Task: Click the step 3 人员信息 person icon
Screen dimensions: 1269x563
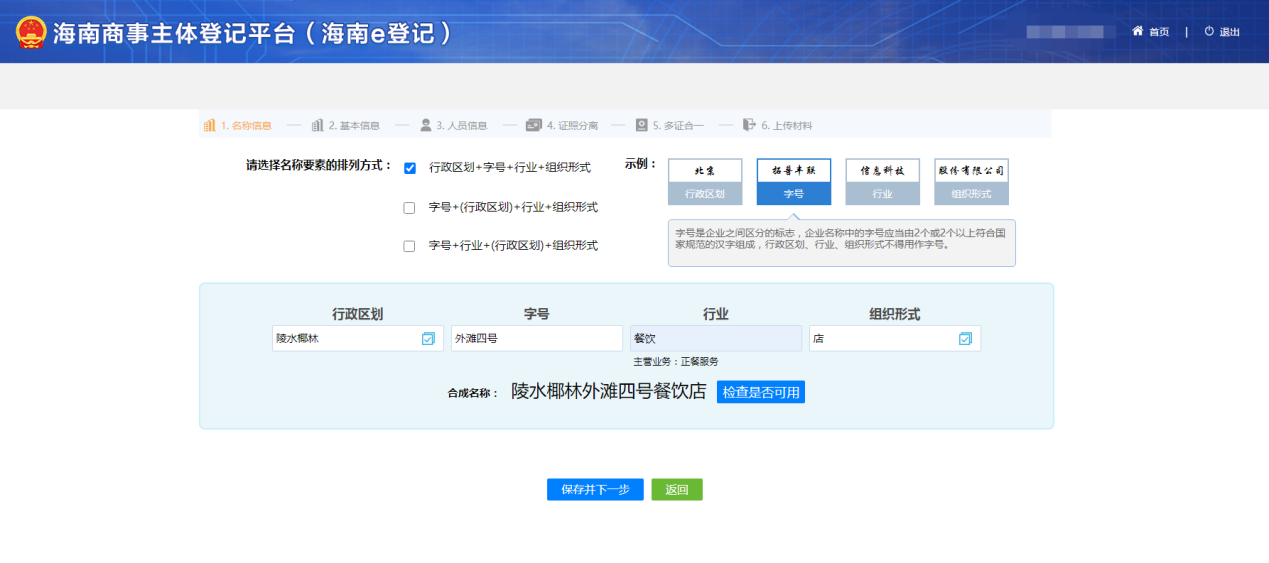Action: click(425, 125)
